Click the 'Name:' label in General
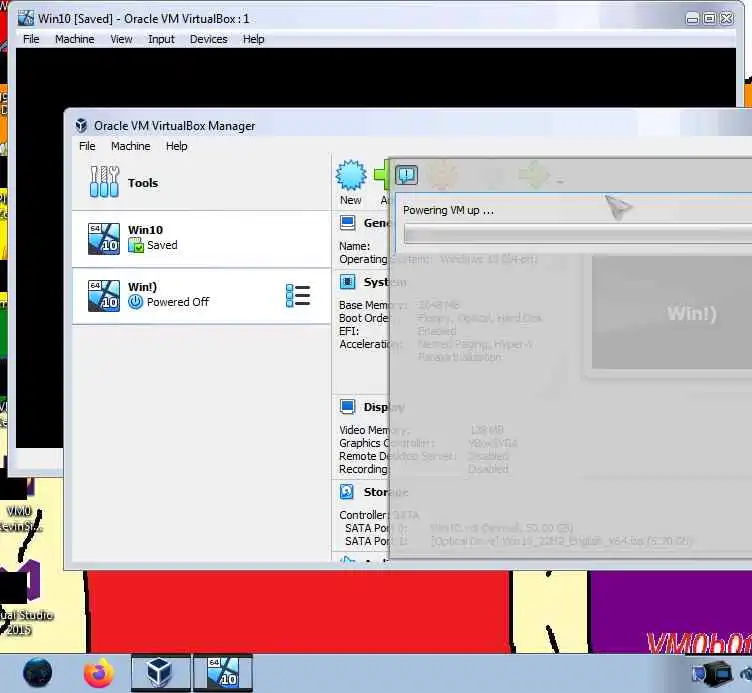Image resolution: width=752 pixels, height=693 pixels. click(x=354, y=246)
